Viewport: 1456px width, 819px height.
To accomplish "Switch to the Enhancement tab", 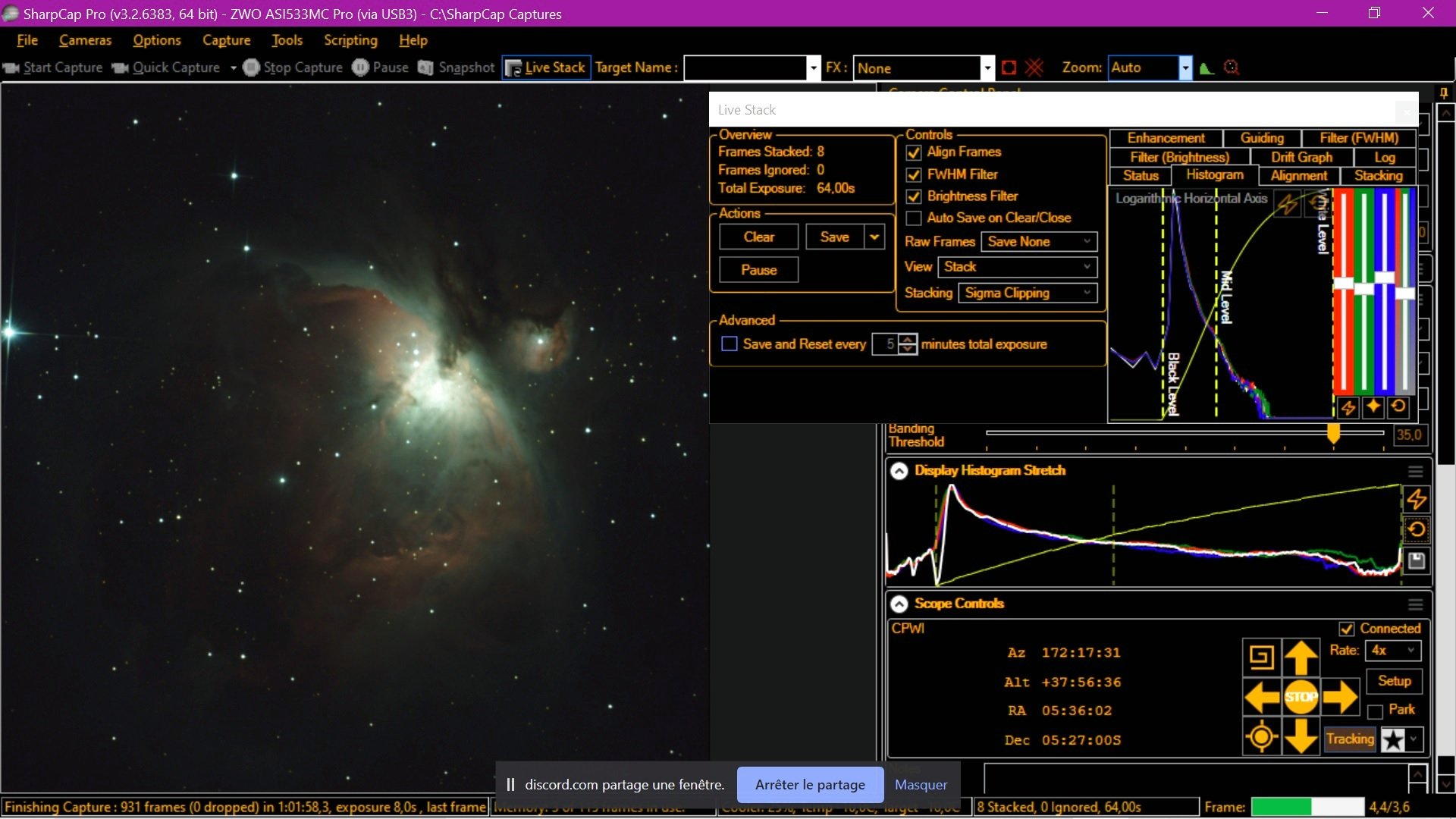I will click(1166, 138).
